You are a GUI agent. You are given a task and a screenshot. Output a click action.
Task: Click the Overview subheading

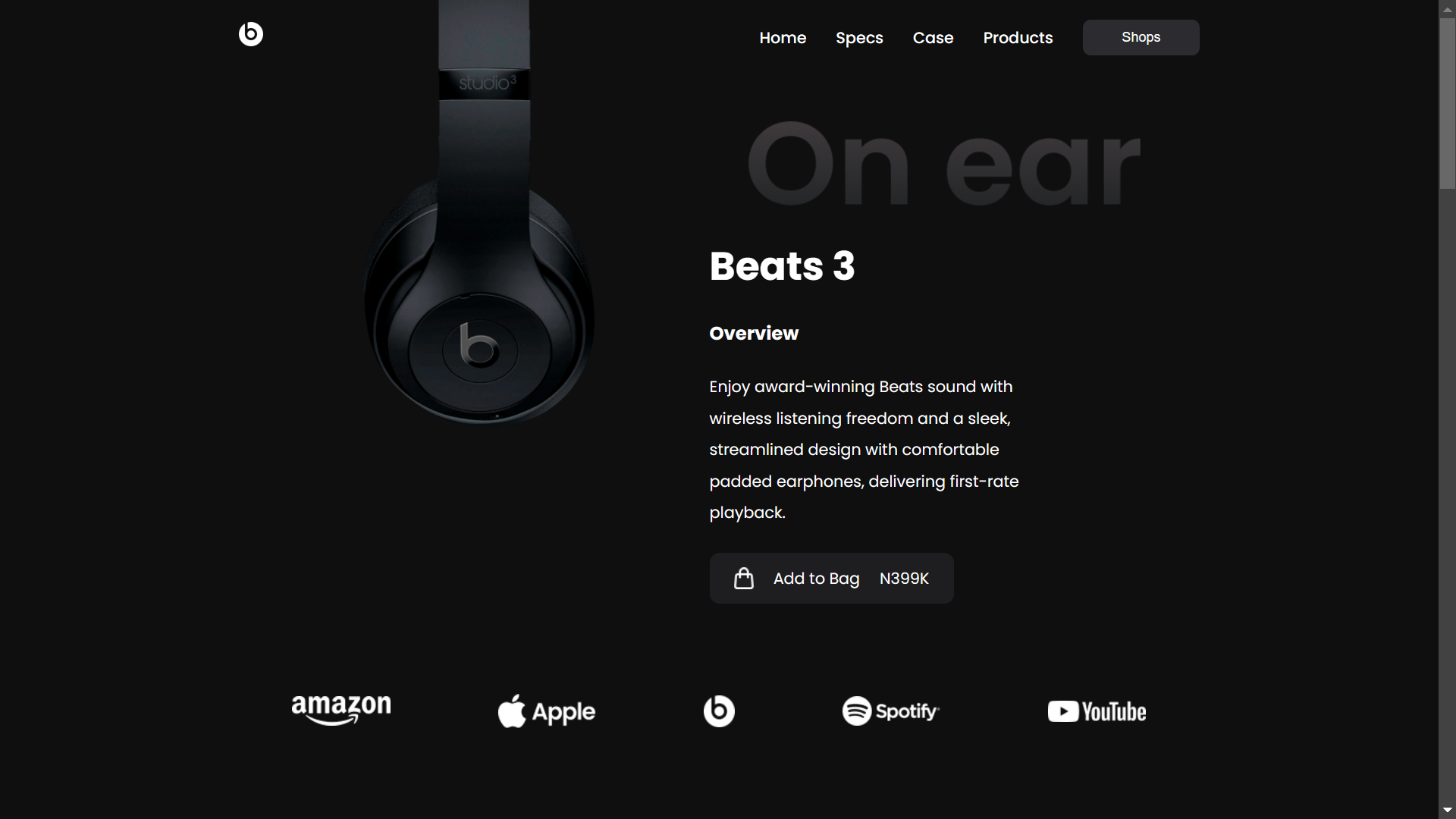click(x=754, y=334)
